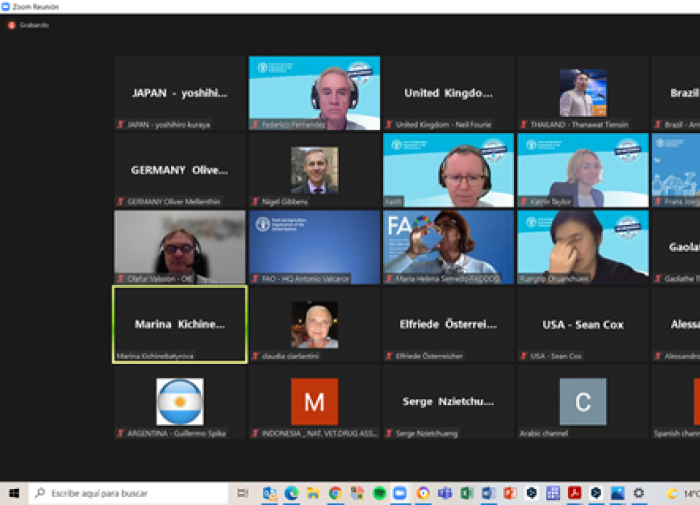Open Outlook from the taskbar
The width and height of the screenshot is (700, 505).
pyautogui.click(x=270, y=493)
